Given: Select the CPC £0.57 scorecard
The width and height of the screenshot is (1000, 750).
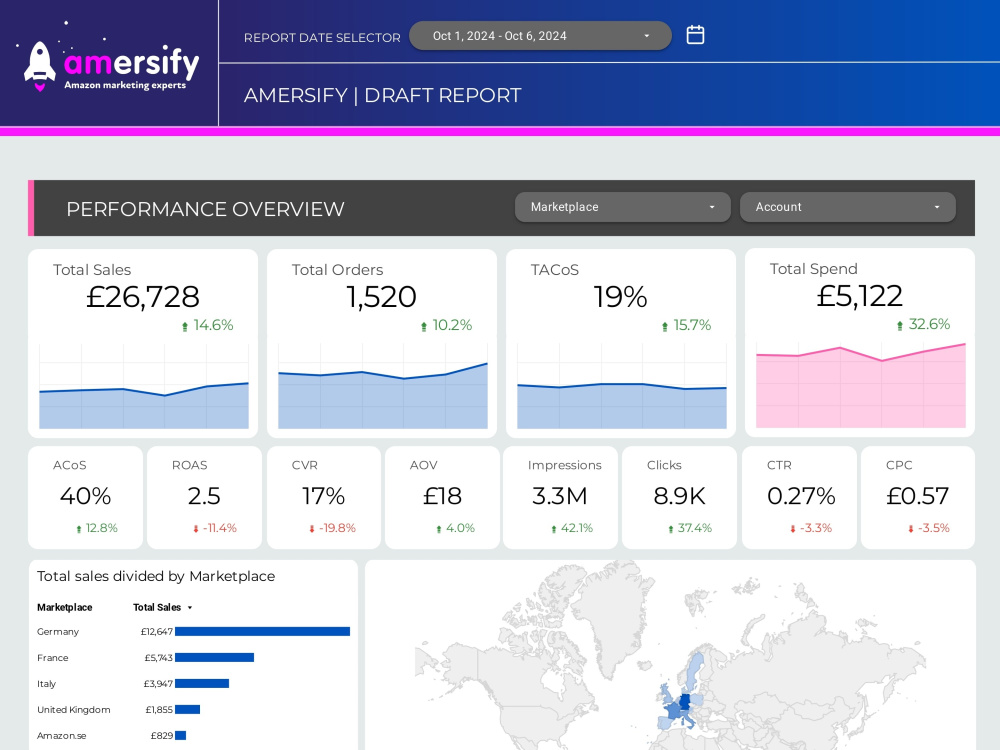Looking at the screenshot, I should [x=918, y=497].
